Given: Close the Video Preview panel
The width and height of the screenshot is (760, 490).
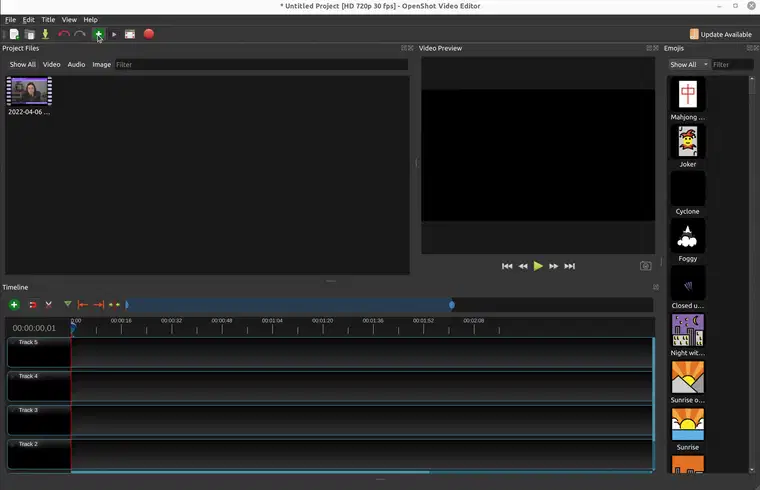Looking at the screenshot, I should [x=656, y=48].
